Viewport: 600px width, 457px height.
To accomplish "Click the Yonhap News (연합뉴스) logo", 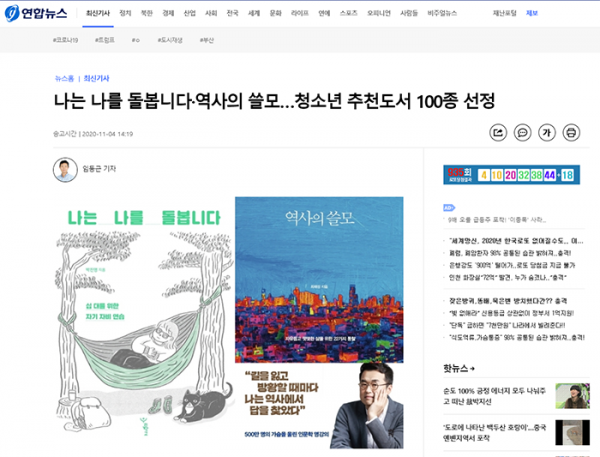I will pyautogui.click(x=35, y=15).
